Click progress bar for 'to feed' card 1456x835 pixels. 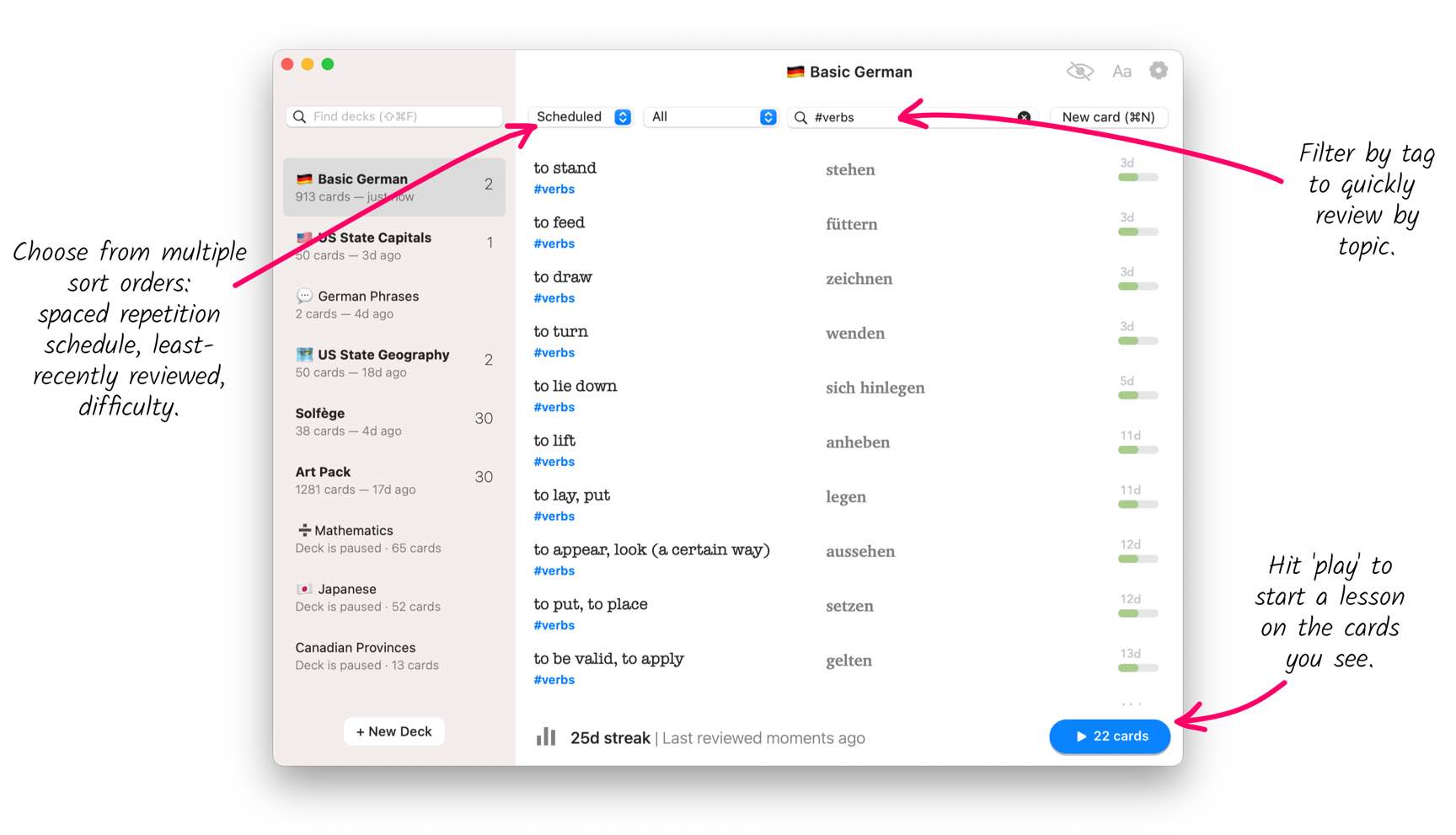point(1137,232)
